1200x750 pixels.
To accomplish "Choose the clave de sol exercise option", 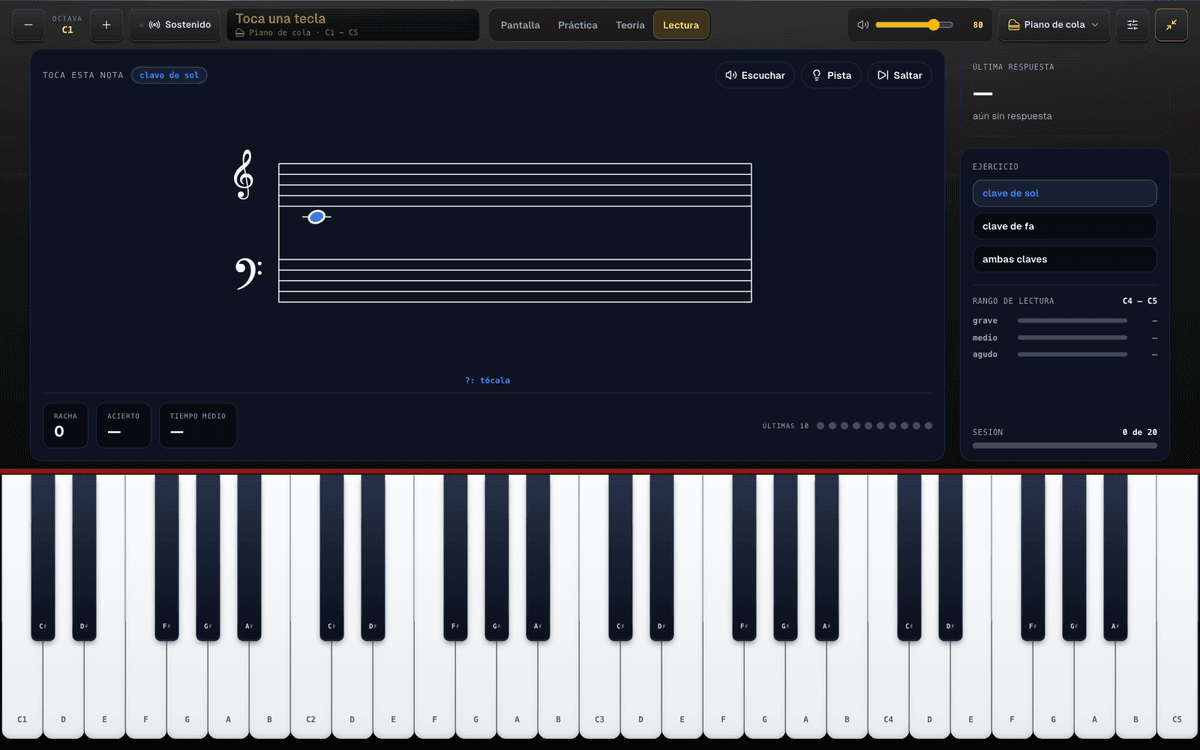I will (x=1065, y=193).
